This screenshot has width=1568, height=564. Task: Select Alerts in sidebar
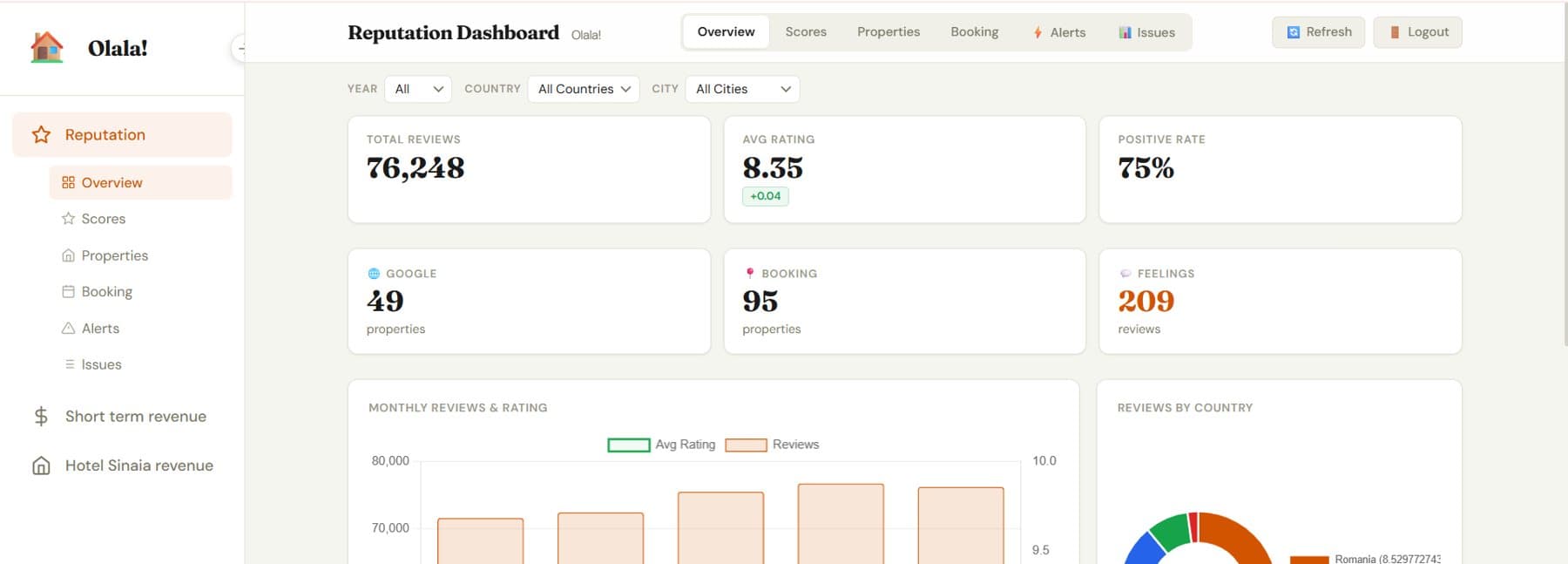[140, 328]
